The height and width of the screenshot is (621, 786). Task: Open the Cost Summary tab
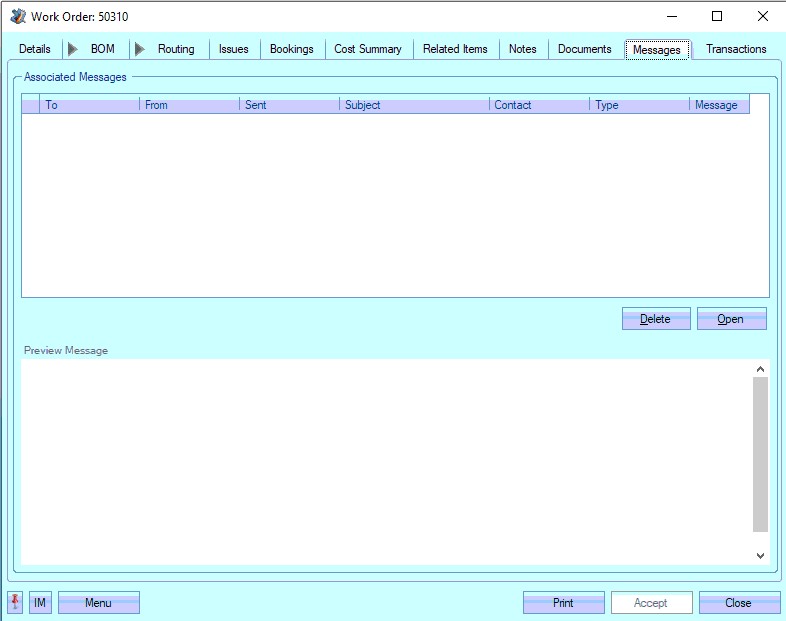[x=367, y=49]
